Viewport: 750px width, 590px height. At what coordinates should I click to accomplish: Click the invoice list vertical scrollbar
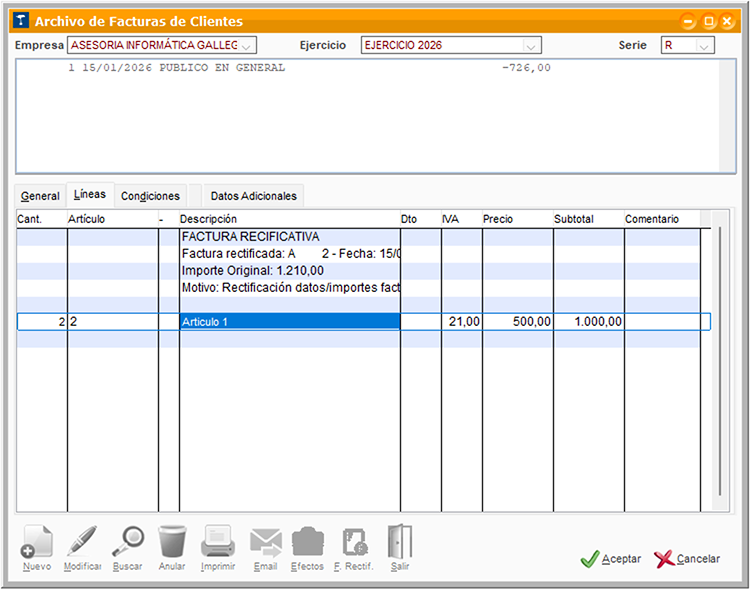[727, 116]
